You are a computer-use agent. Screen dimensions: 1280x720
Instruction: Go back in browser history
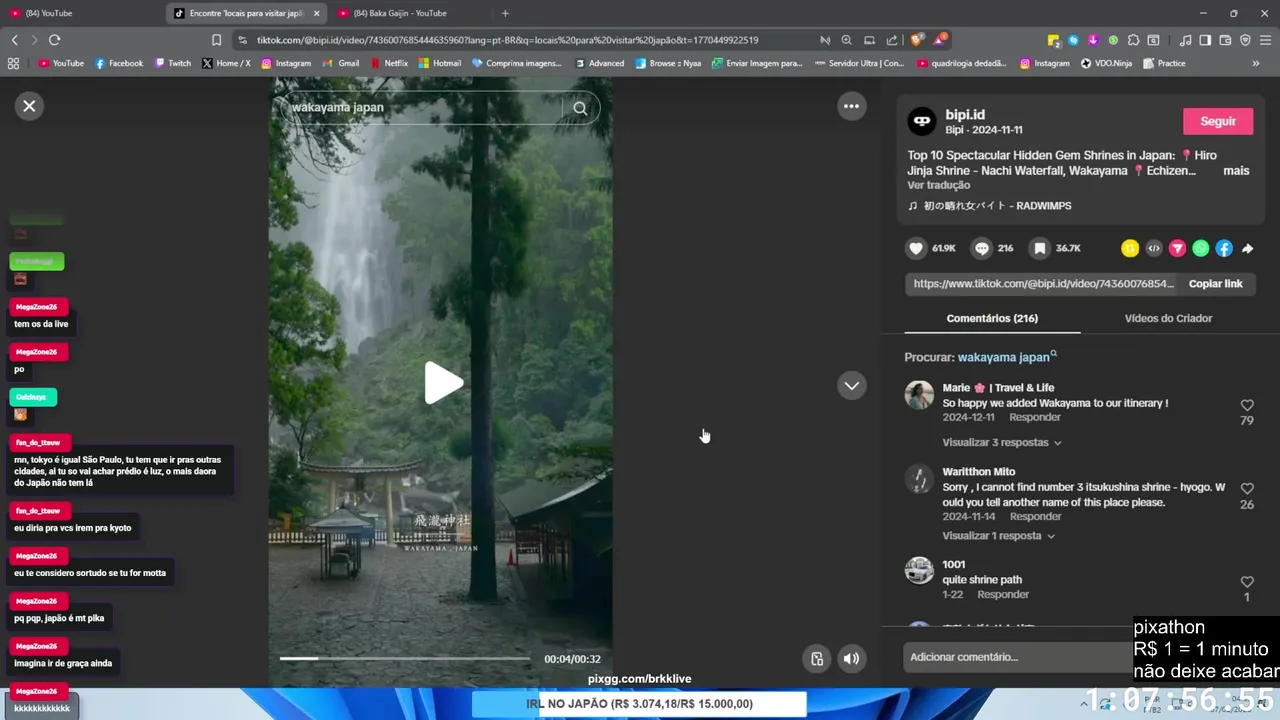point(14,40)
